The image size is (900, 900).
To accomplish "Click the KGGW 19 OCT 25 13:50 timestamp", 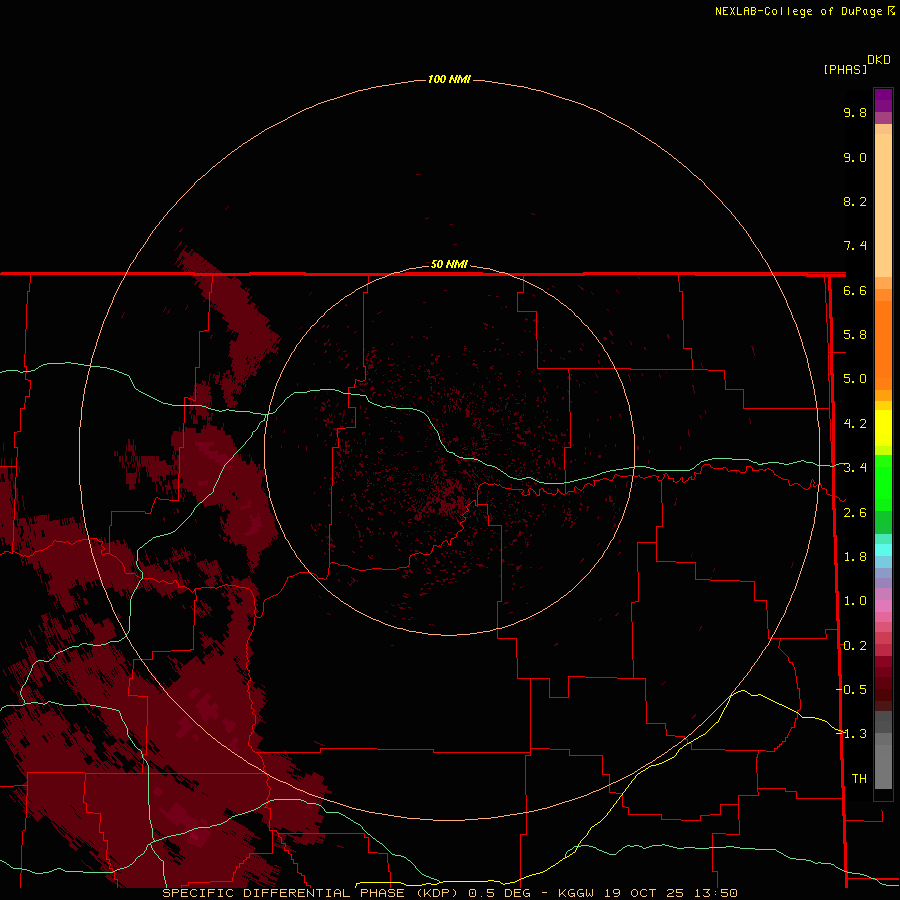I will pyautogui.click(x=647, y=893).
